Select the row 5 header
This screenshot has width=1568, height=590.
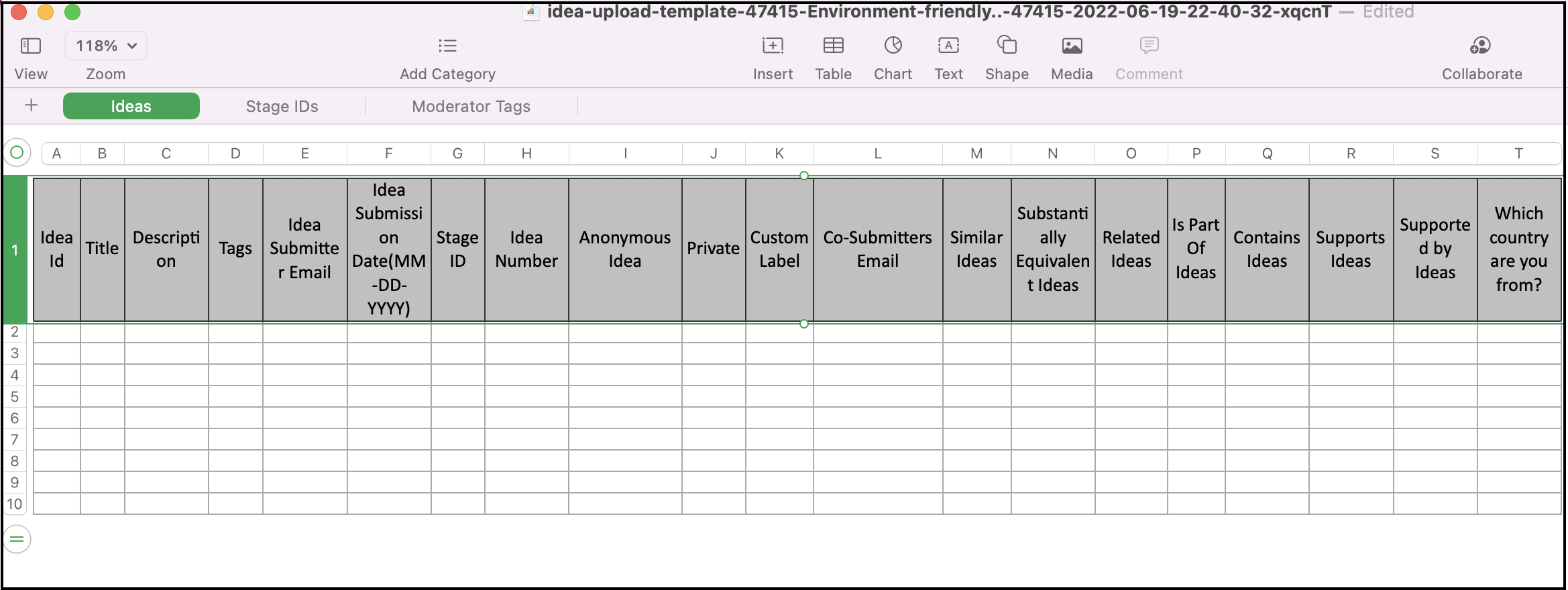(15, 396)
